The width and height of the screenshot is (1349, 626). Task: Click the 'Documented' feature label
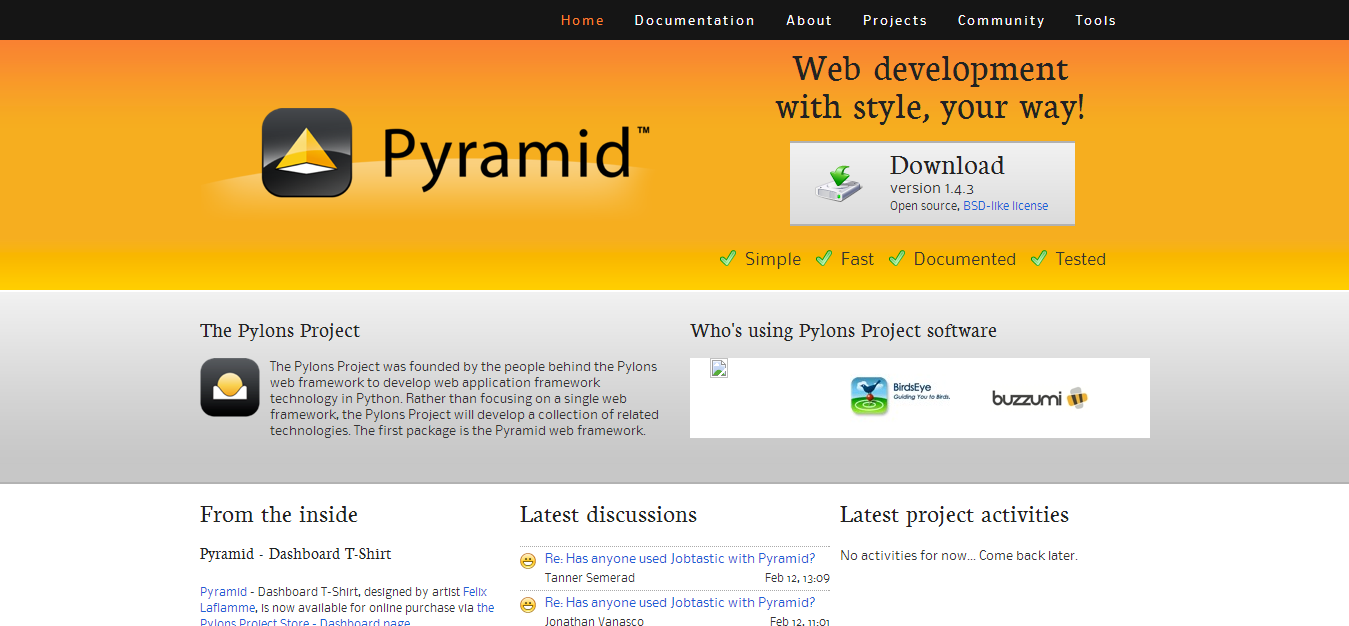point(965,259)
